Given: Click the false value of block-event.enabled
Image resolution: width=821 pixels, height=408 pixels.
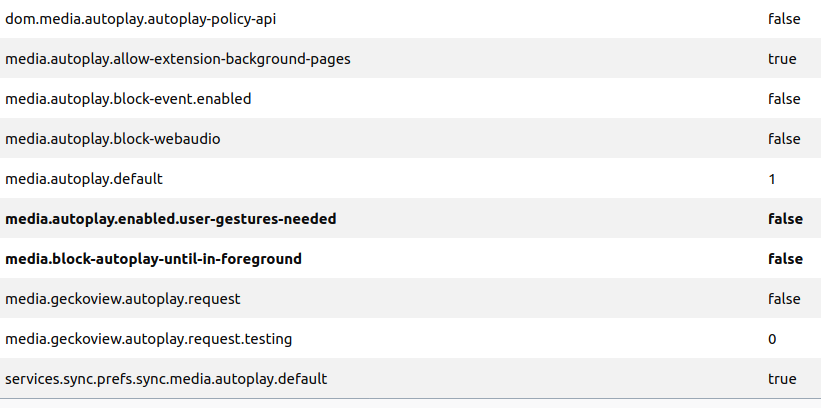Looking at the screenshot, I should click(784, 99).
